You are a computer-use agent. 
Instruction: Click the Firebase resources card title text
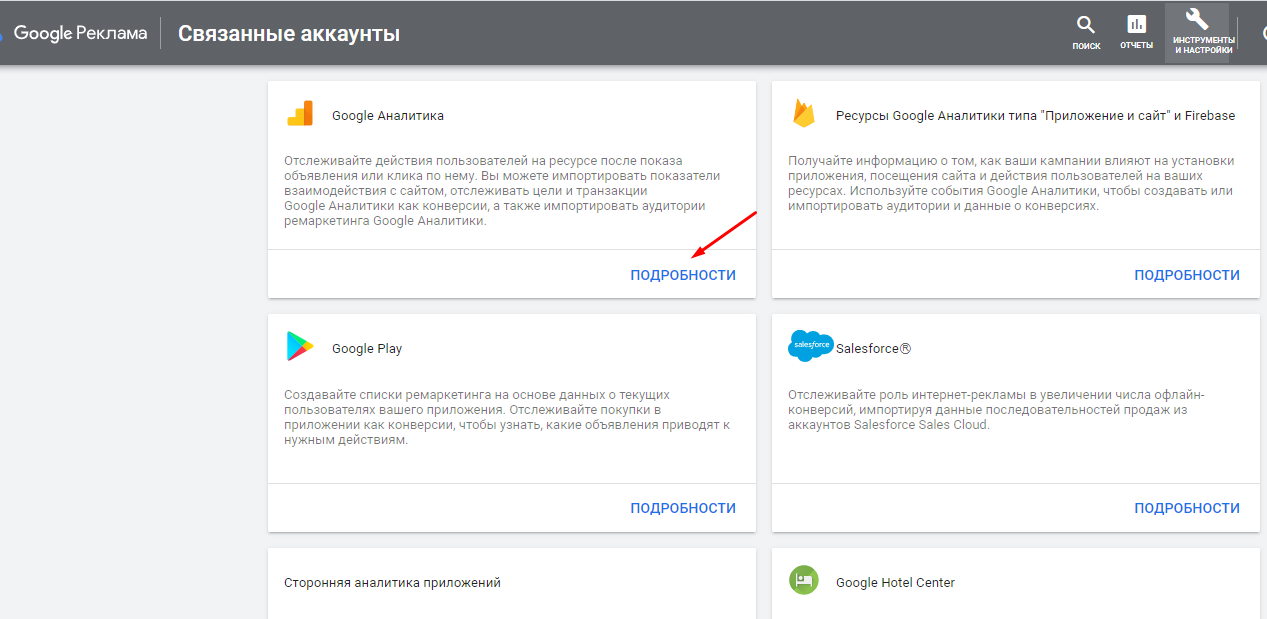tap(1035, 116)
